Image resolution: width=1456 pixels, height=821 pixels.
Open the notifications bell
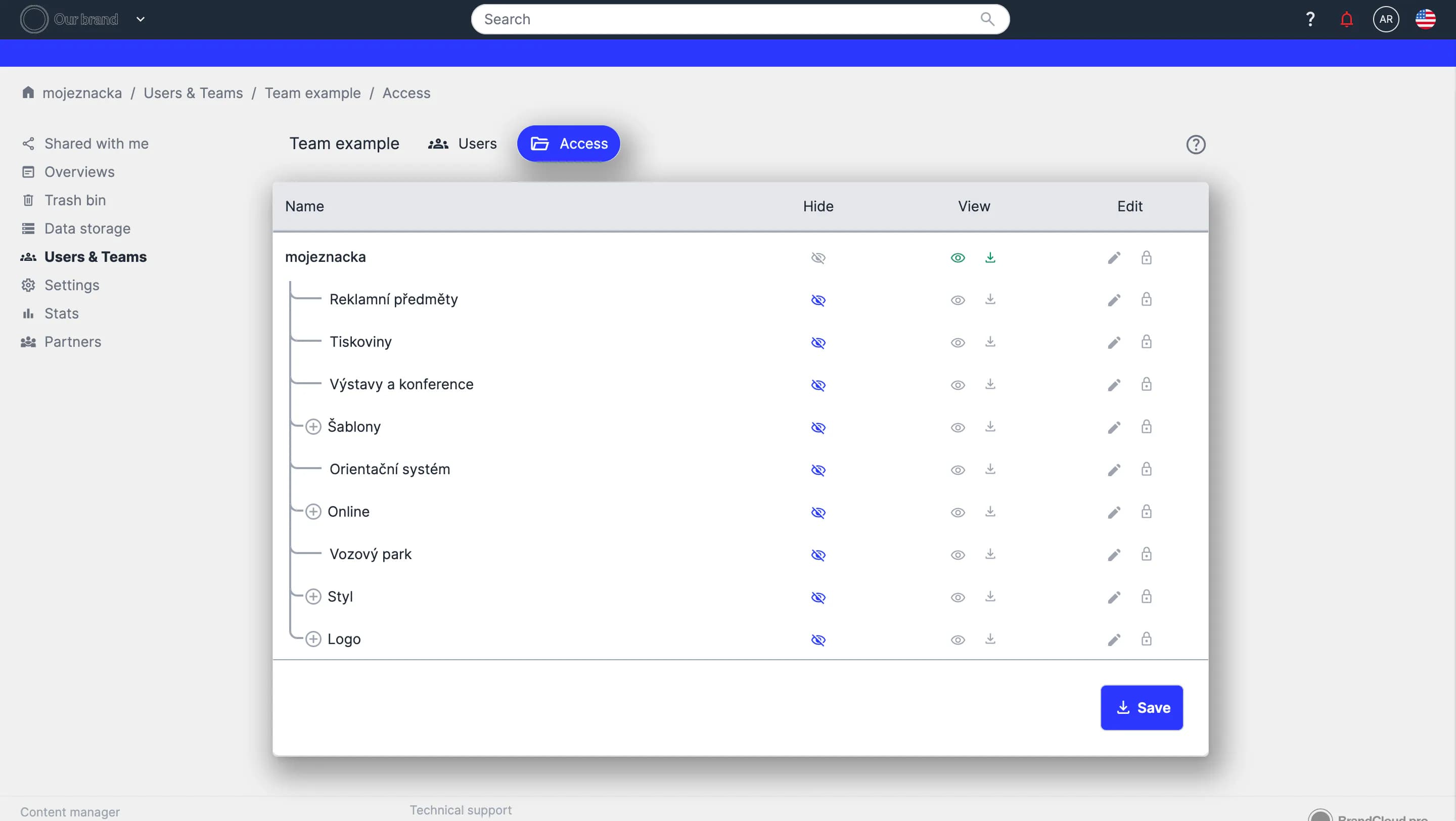pos(1346,20)
